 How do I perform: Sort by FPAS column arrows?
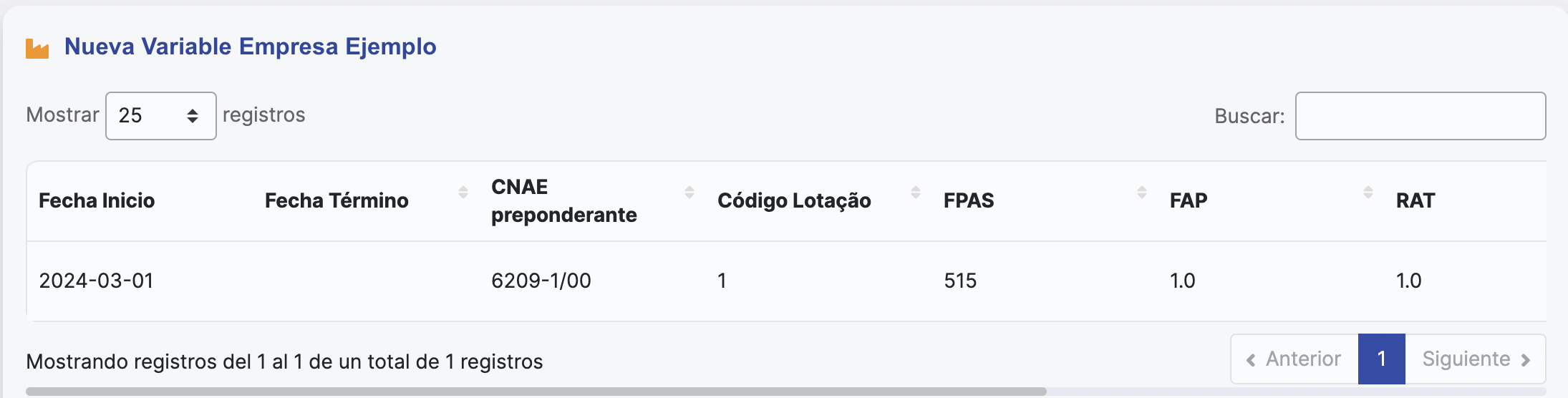(1142, 192)
